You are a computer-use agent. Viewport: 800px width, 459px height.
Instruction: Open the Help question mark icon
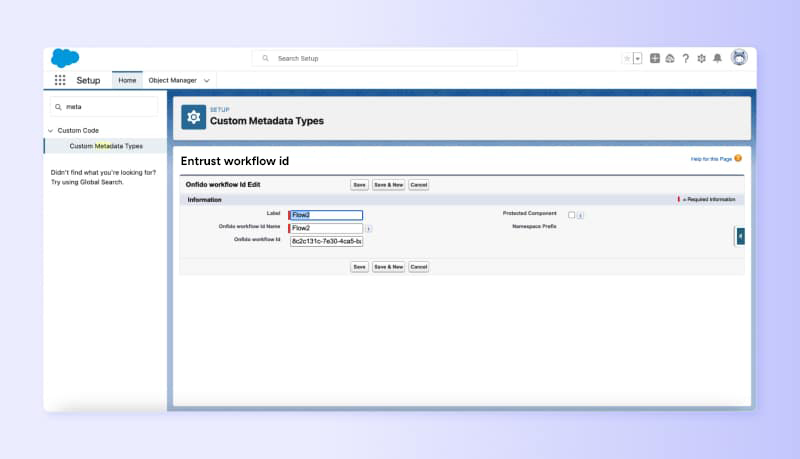(x=686, y=59)
